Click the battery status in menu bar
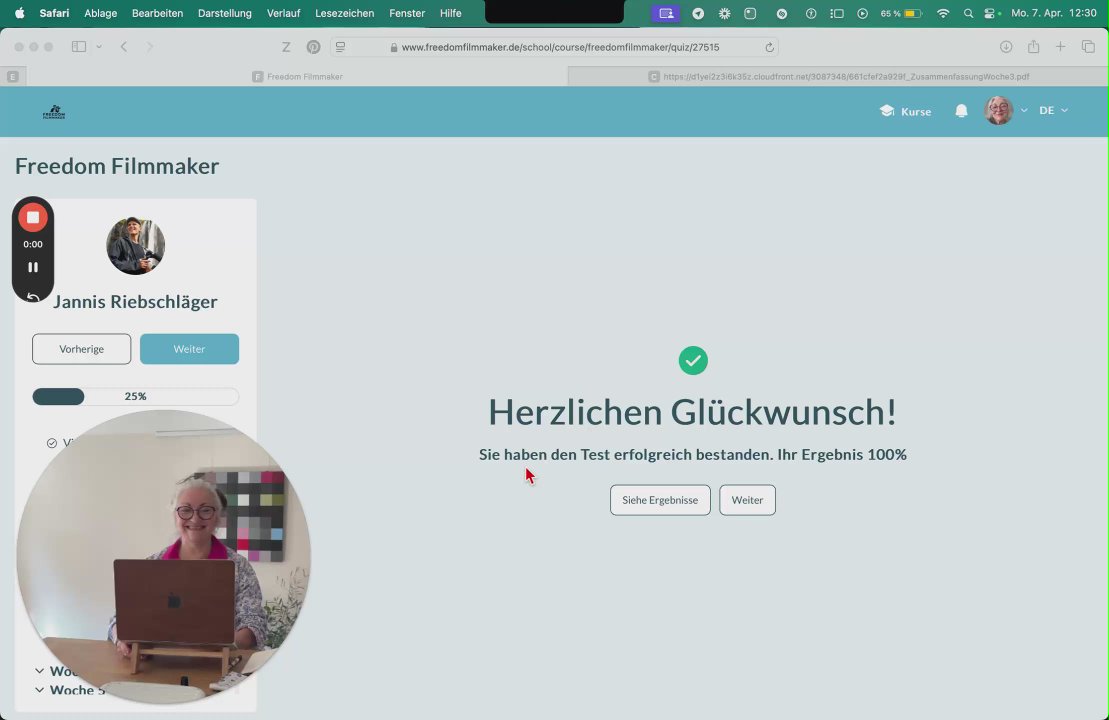1109x720 pixels. coord(900,13)
